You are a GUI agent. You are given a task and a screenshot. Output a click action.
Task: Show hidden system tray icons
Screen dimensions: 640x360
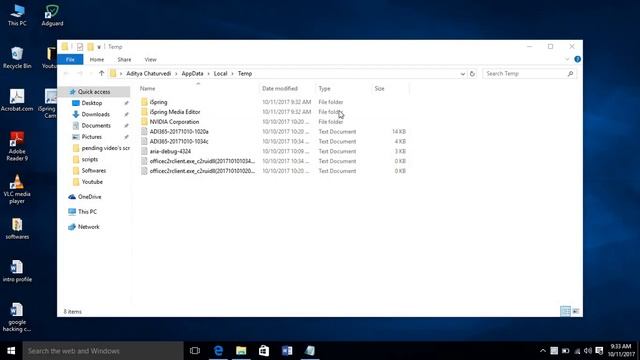click(542, 351)
